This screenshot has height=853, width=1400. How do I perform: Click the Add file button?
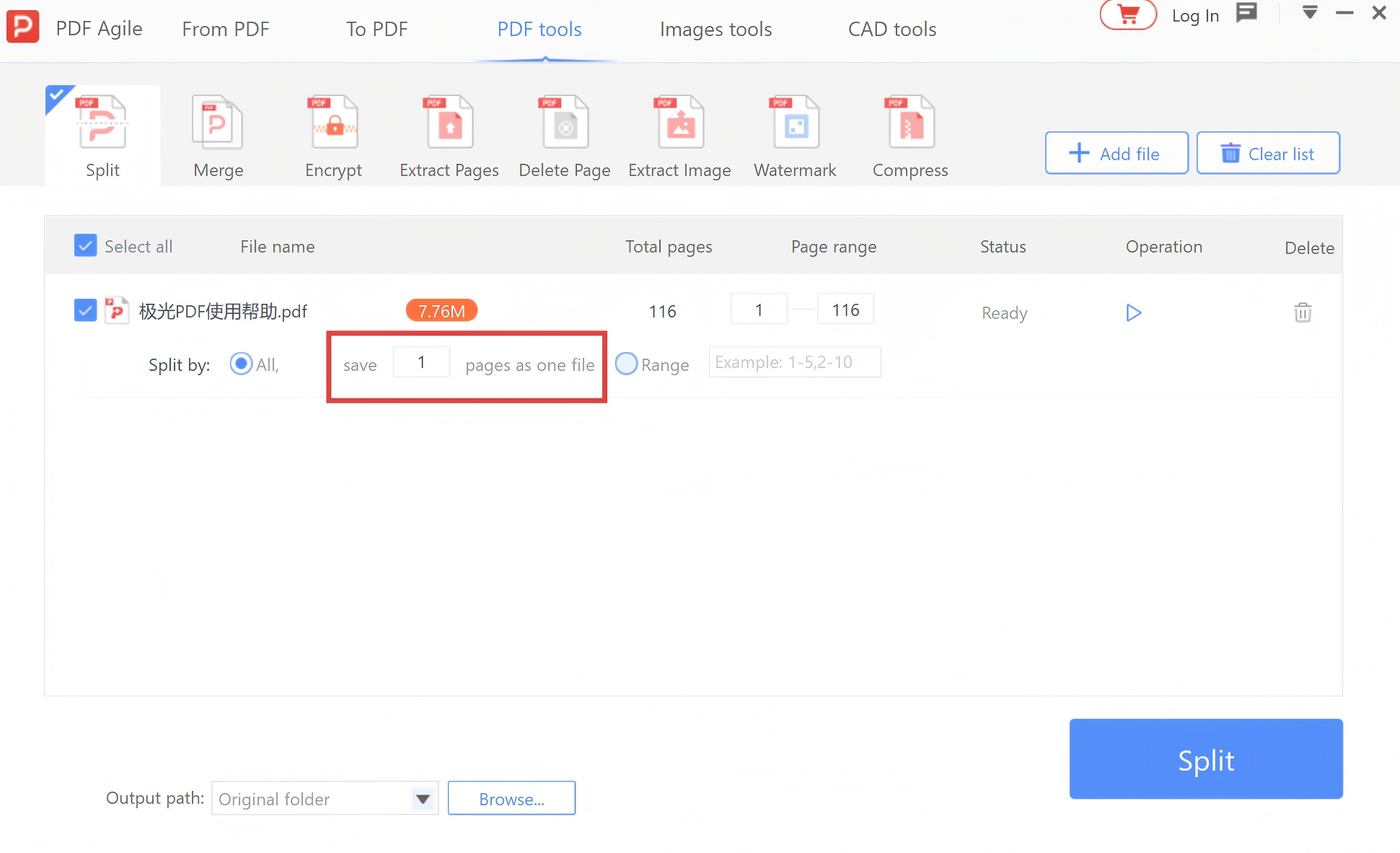(1117, 153)
